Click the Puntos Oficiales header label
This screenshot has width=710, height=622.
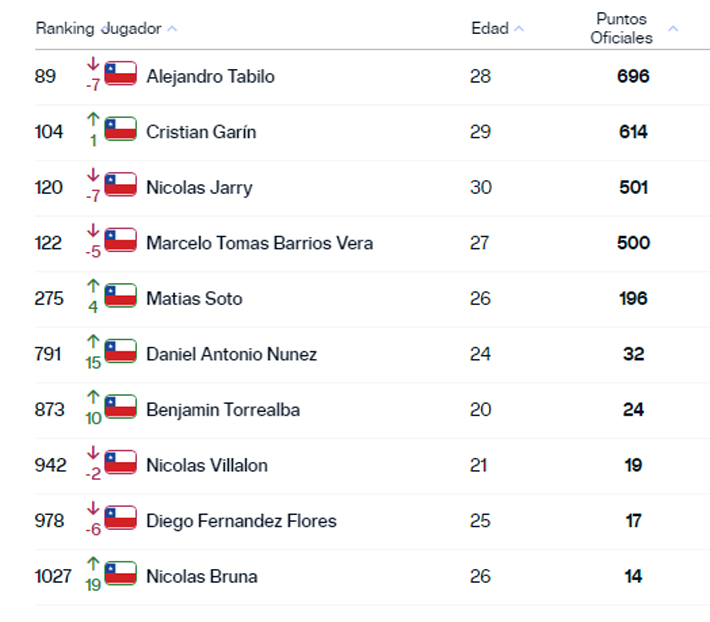(x=621, y=29)
